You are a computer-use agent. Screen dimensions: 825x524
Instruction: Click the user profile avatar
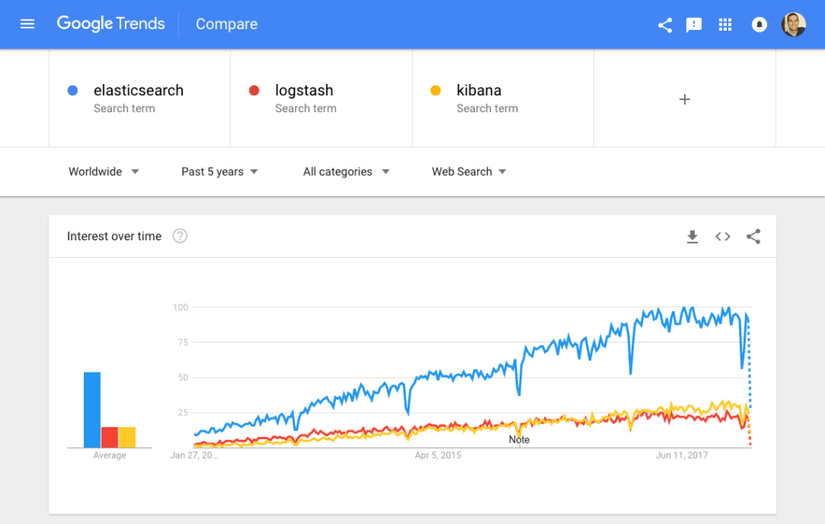[793, 24]
